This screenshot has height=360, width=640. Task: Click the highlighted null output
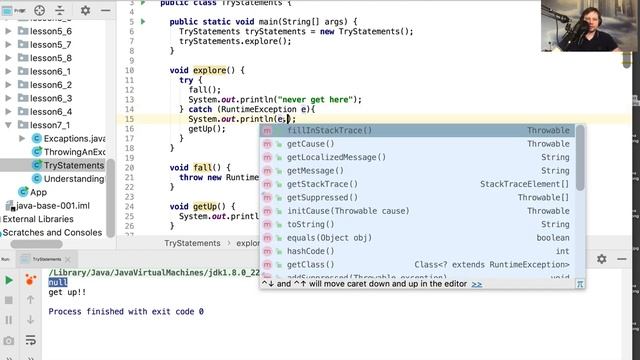tap(58, 282)
